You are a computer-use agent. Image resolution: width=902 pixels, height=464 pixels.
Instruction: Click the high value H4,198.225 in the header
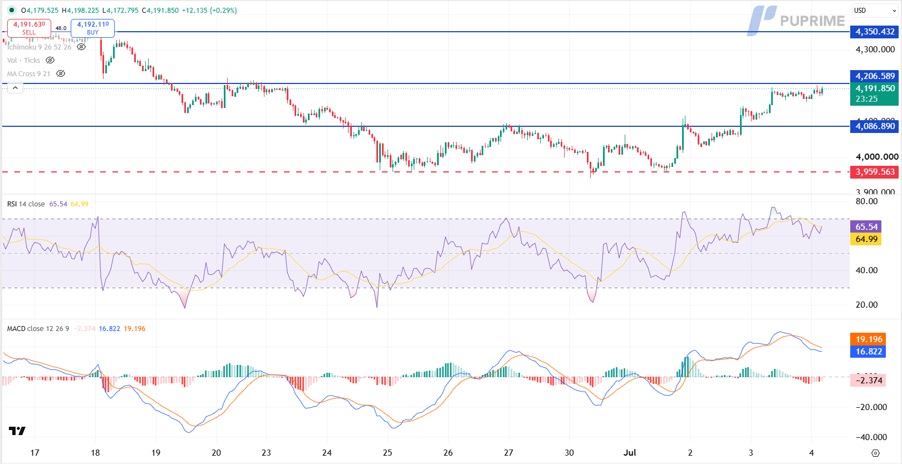coord(81,10)
